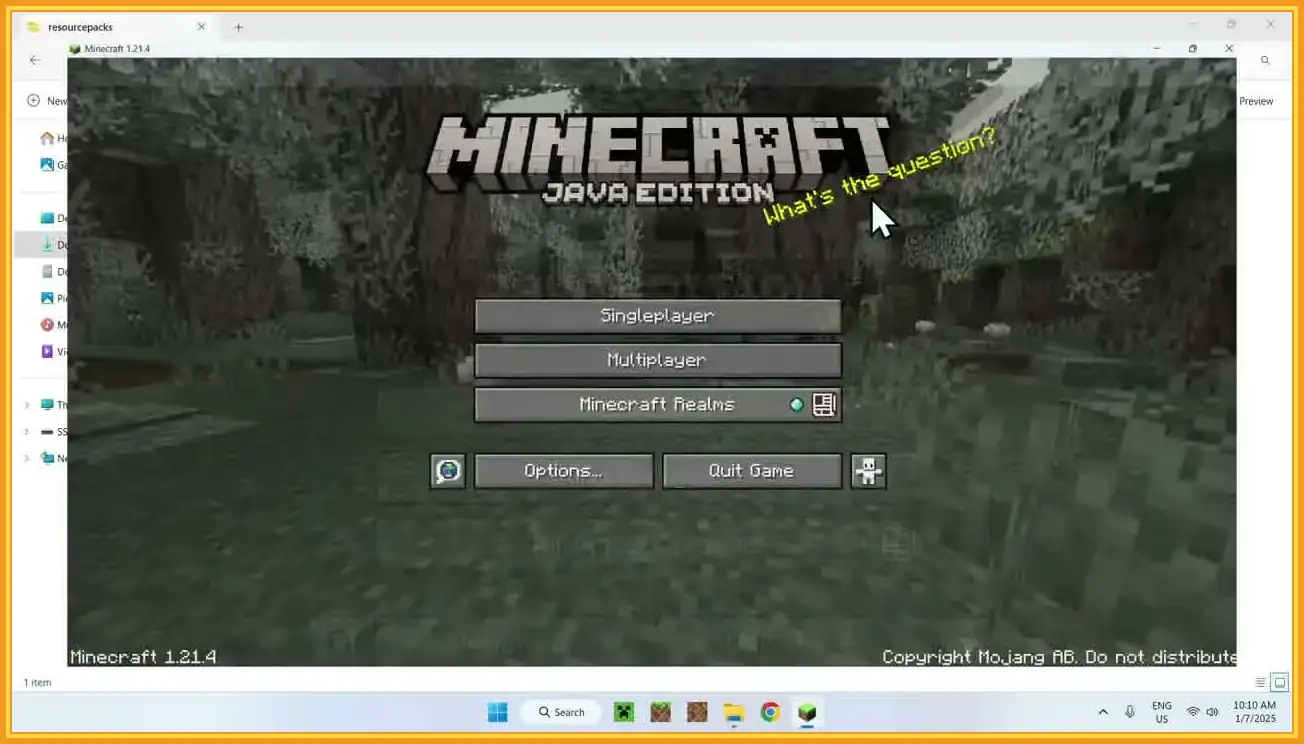Select the Documents icon in Explorer sidebar

(x=47, y=272)
